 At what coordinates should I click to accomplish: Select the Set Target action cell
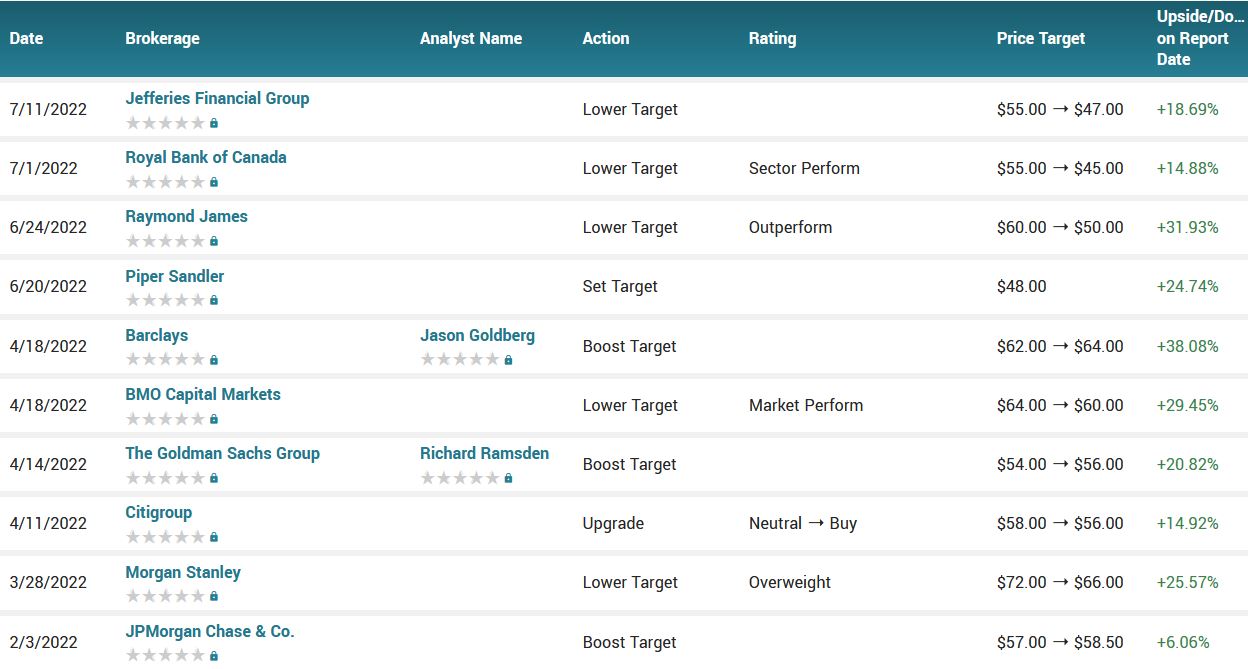[x=620, y=286]
